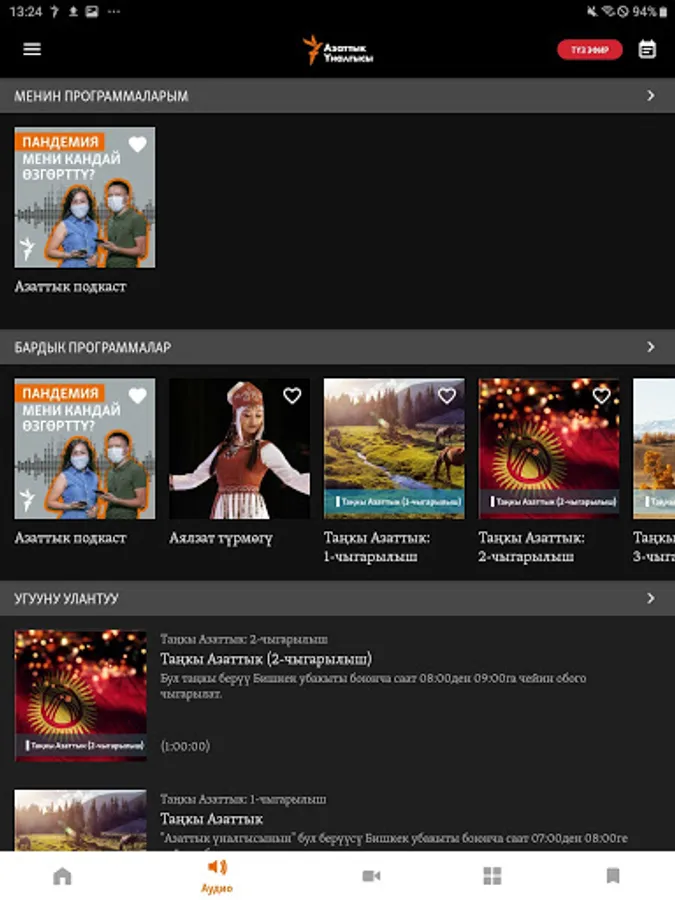Tap the upload notification icon in status bar
675x900 pixels.
[x=73, y=11]
